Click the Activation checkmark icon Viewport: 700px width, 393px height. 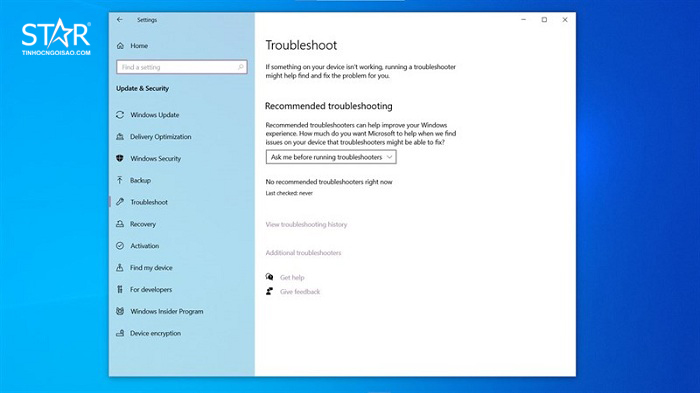coord(120,246)
